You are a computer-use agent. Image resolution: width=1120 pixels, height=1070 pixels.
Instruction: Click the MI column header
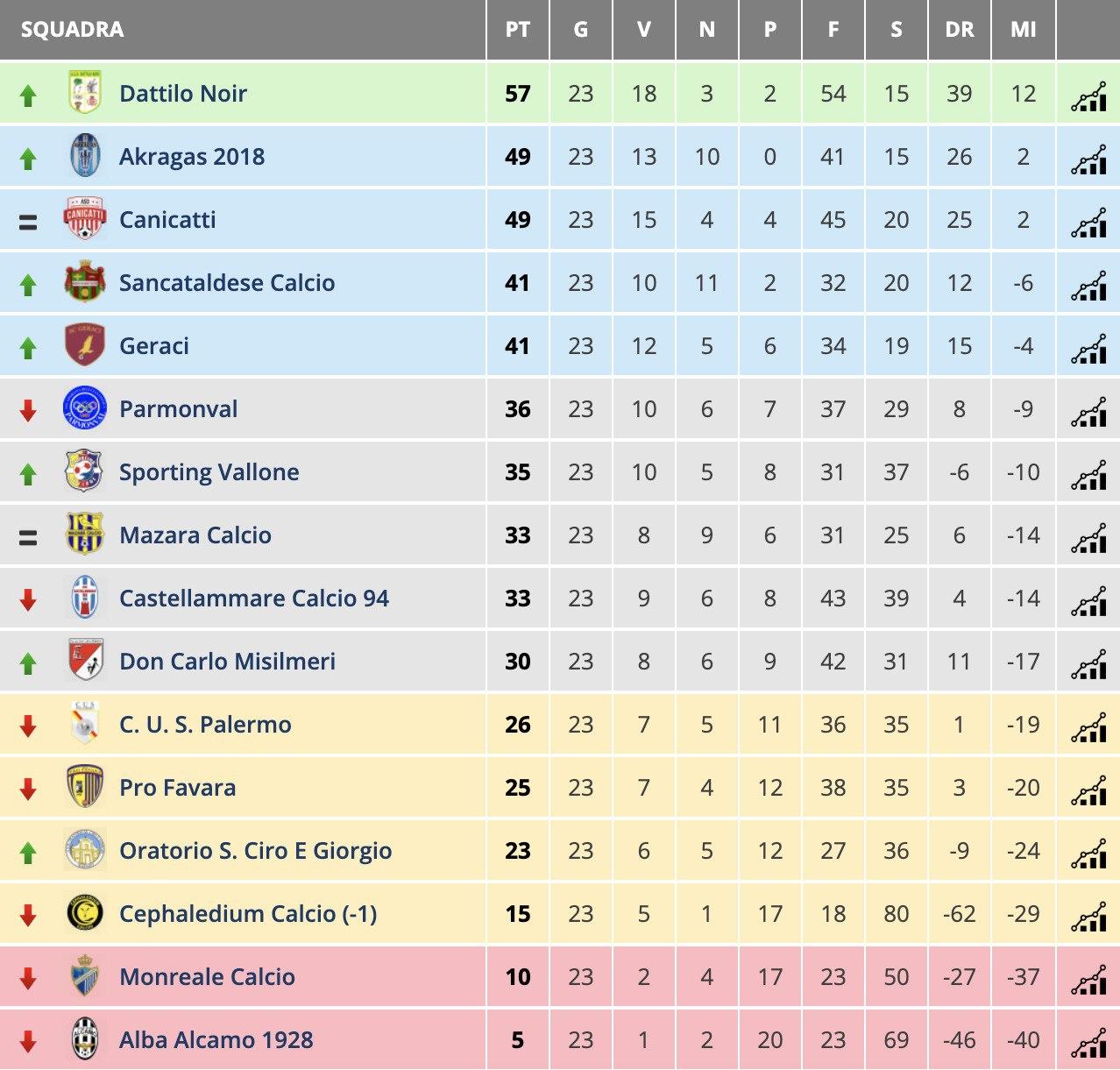point(1023,30)
